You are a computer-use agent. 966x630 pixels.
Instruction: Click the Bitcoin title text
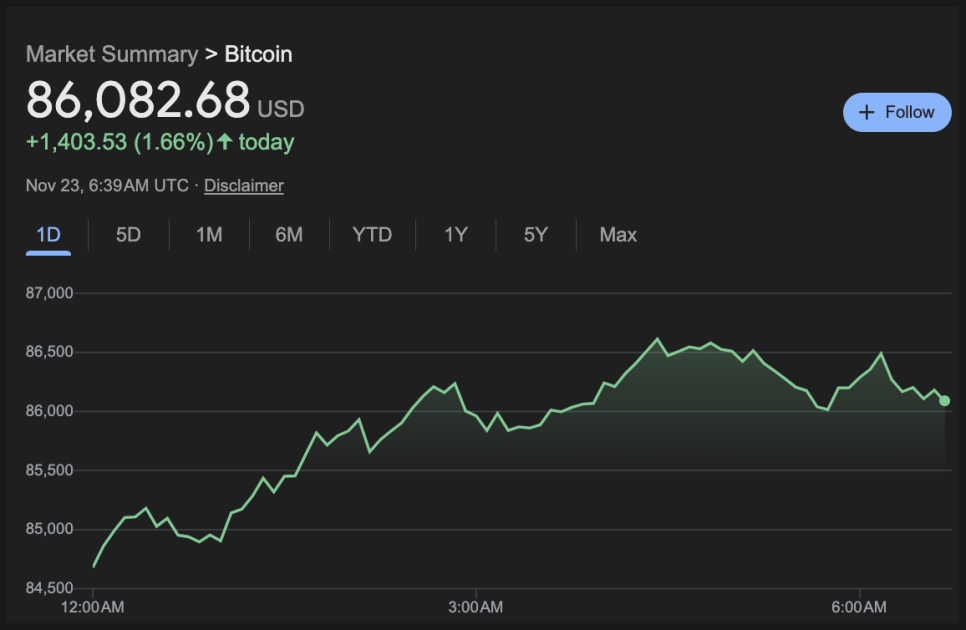[259, 54]
